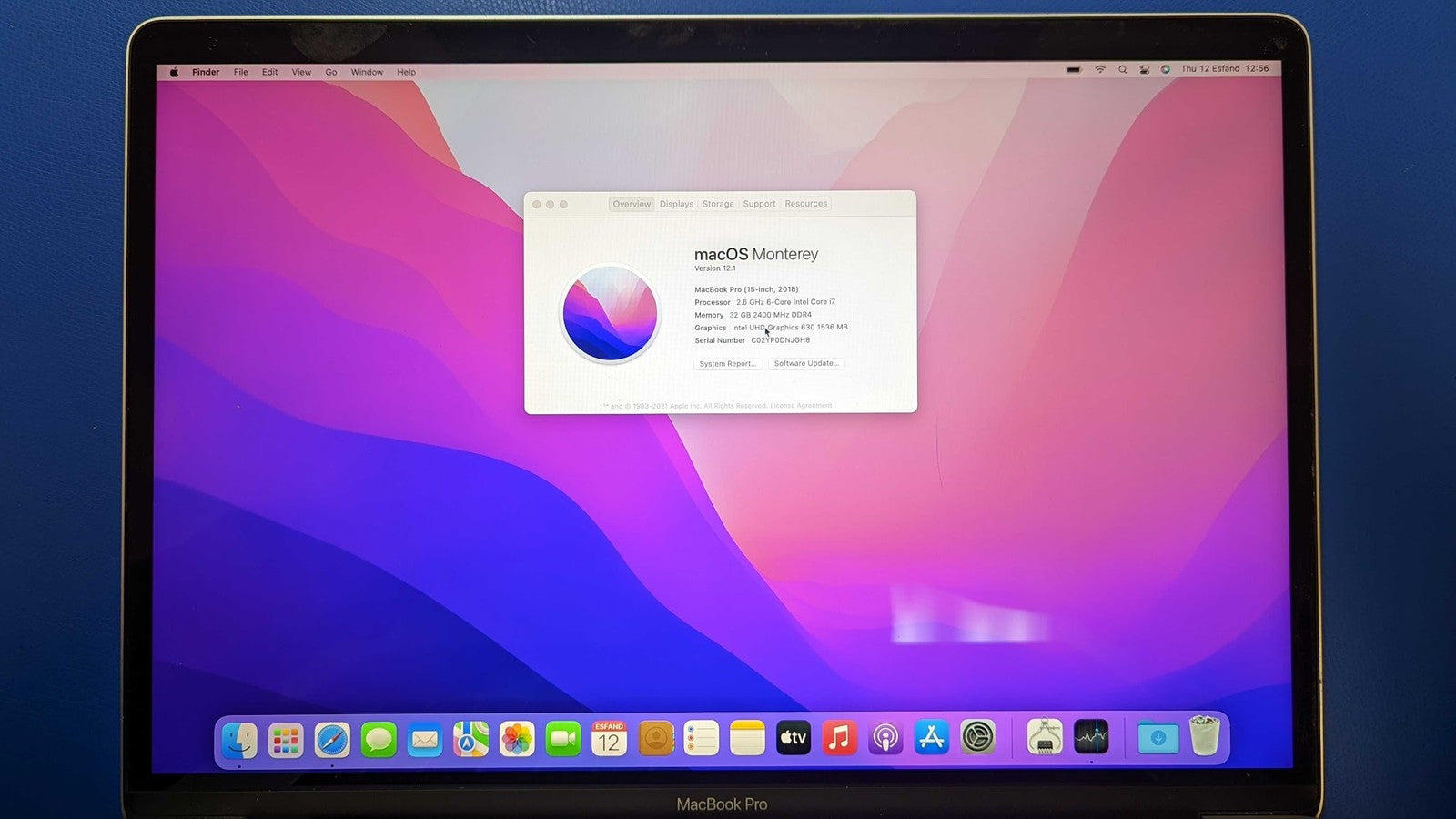Launch Maps from the Dock

point(470,740)
